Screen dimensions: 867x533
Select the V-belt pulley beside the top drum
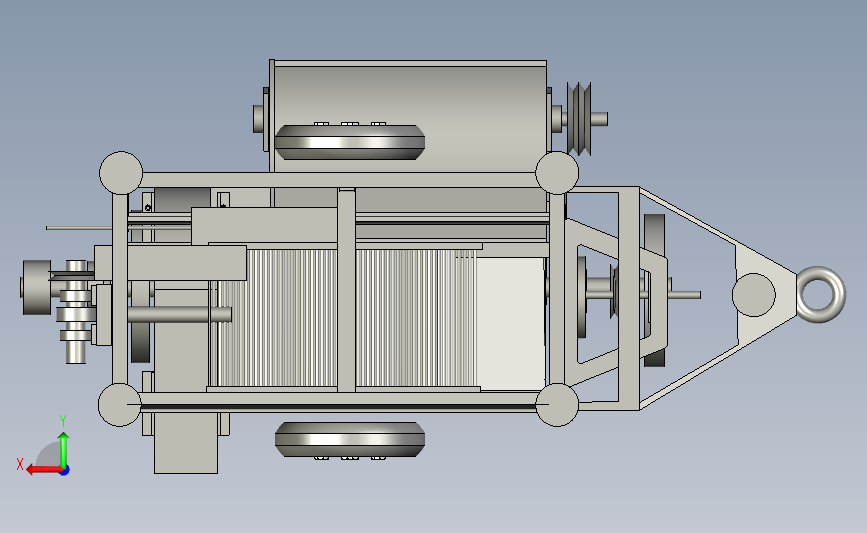(x=579, y=119)
